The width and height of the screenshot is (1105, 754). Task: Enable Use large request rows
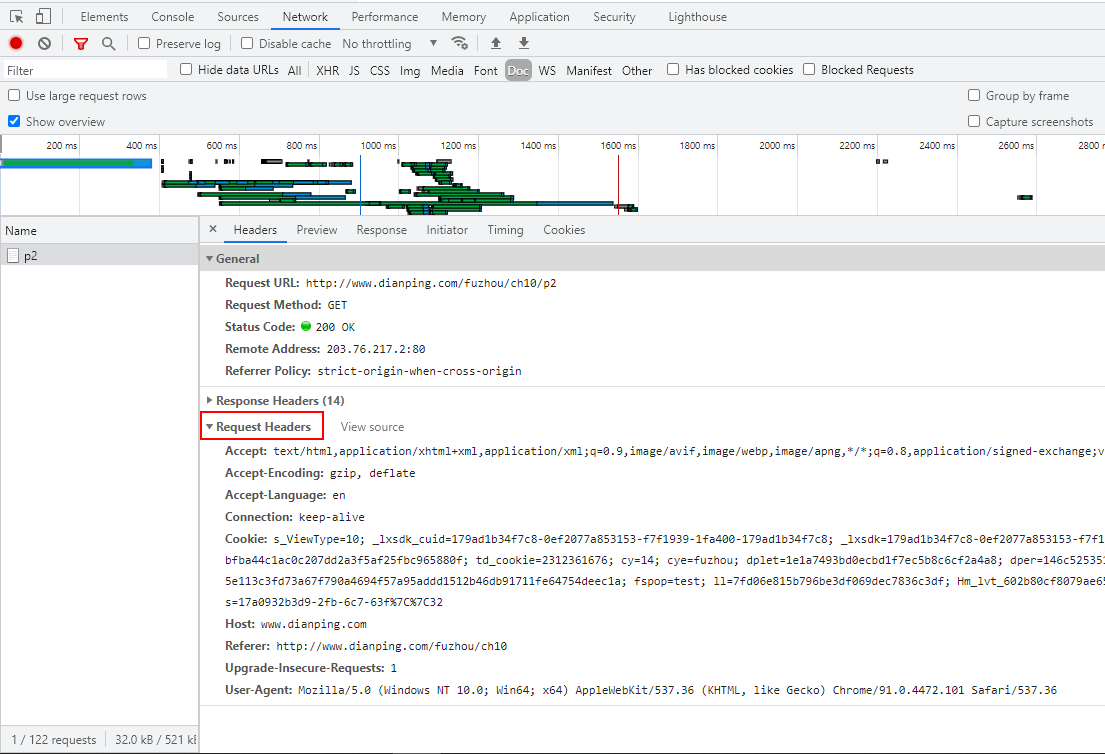click(x=14, y=95)
